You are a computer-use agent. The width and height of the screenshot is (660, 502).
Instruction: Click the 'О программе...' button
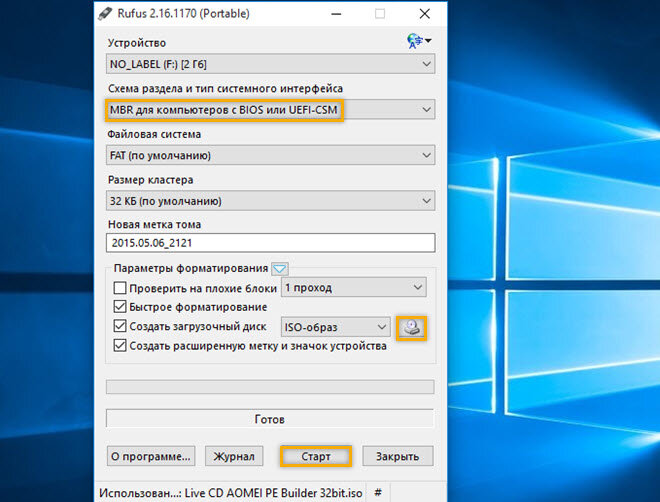point(151,456)
